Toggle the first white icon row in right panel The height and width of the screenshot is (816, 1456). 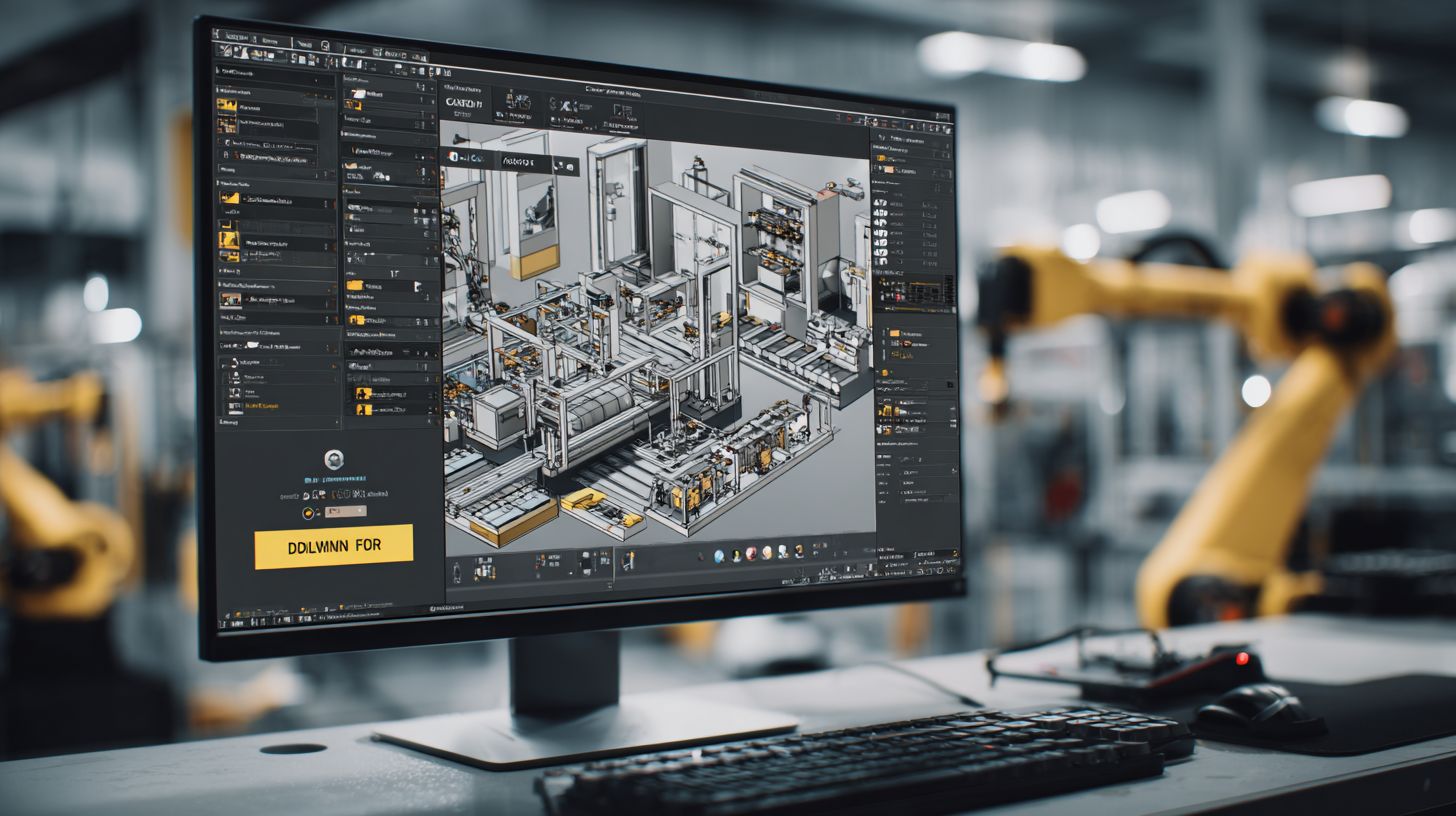click(x=880, y=202)
